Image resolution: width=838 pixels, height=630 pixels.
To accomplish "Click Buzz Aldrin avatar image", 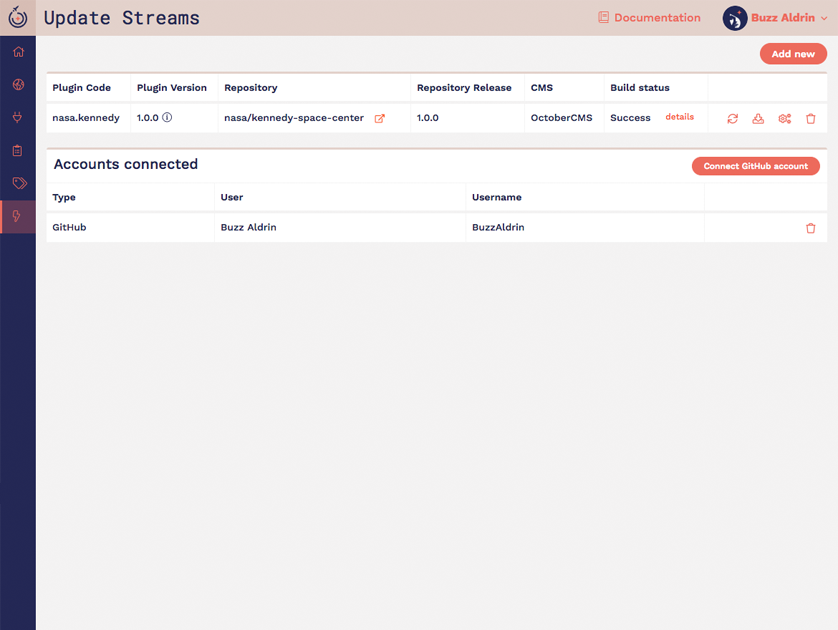I will 735,18.
